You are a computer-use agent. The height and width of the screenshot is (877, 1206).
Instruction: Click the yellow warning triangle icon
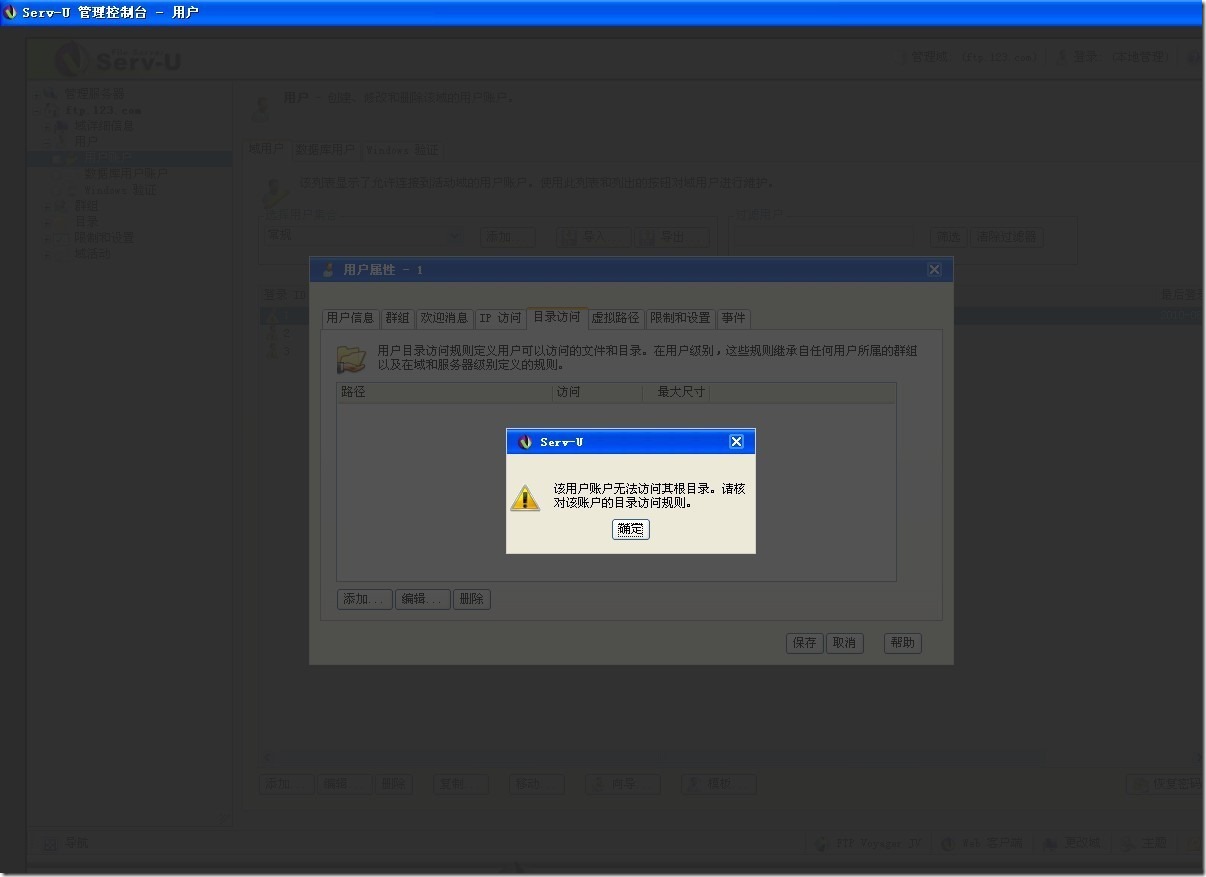(x=525, y=498)
